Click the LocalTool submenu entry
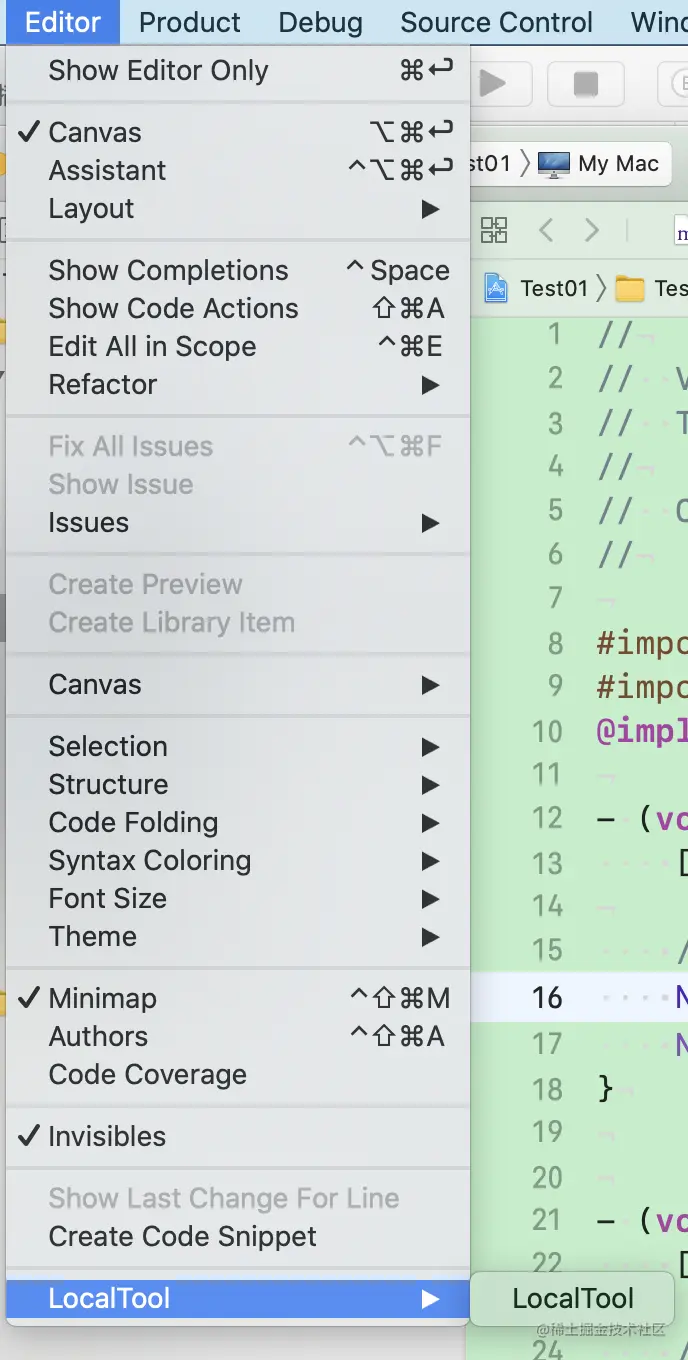The height and width of the screenshot is (1360, 688). (x=573, y=1298)
